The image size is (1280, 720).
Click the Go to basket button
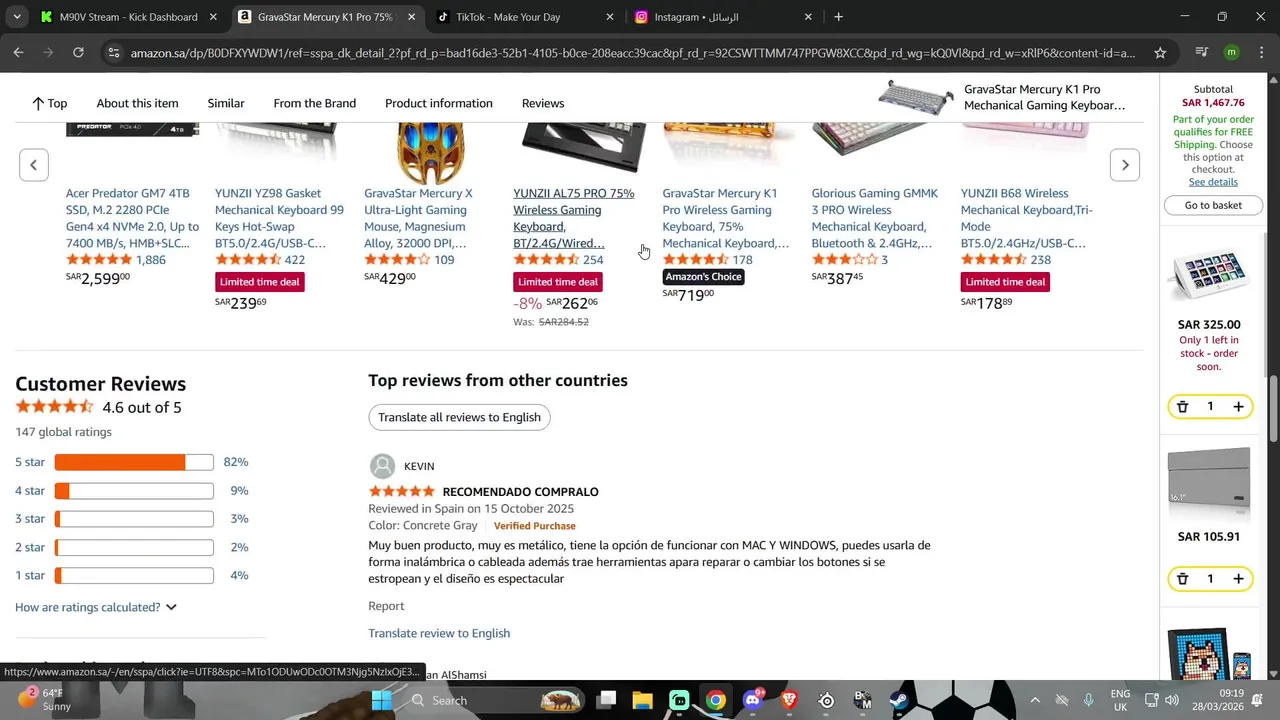coord(1213,205)
